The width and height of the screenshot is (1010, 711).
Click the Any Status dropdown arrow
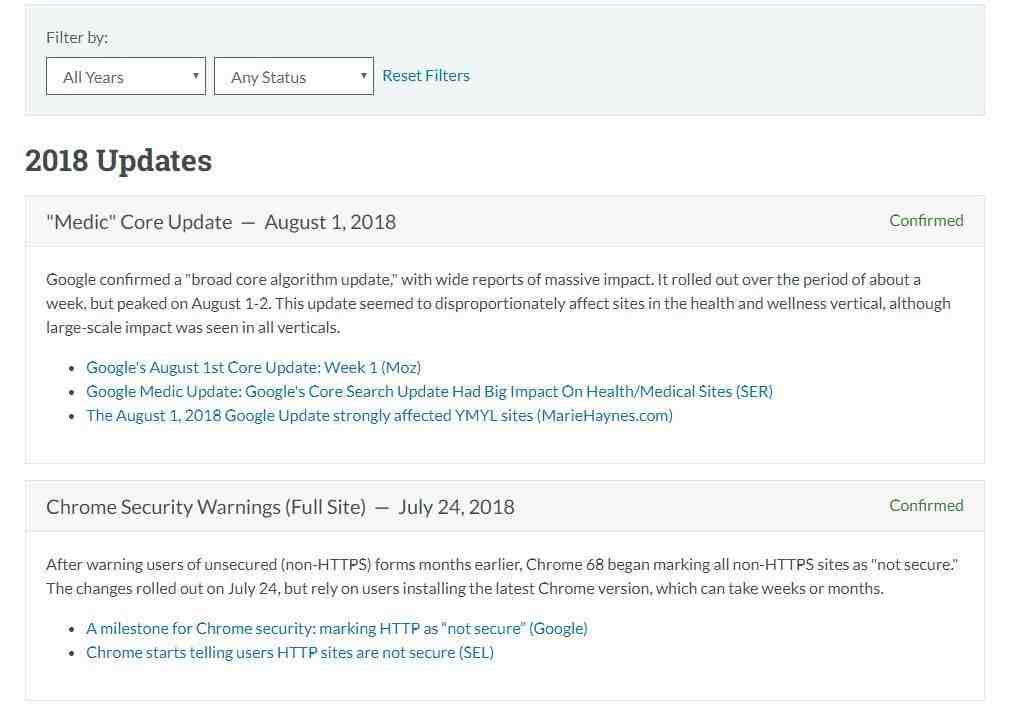(363, 76)
